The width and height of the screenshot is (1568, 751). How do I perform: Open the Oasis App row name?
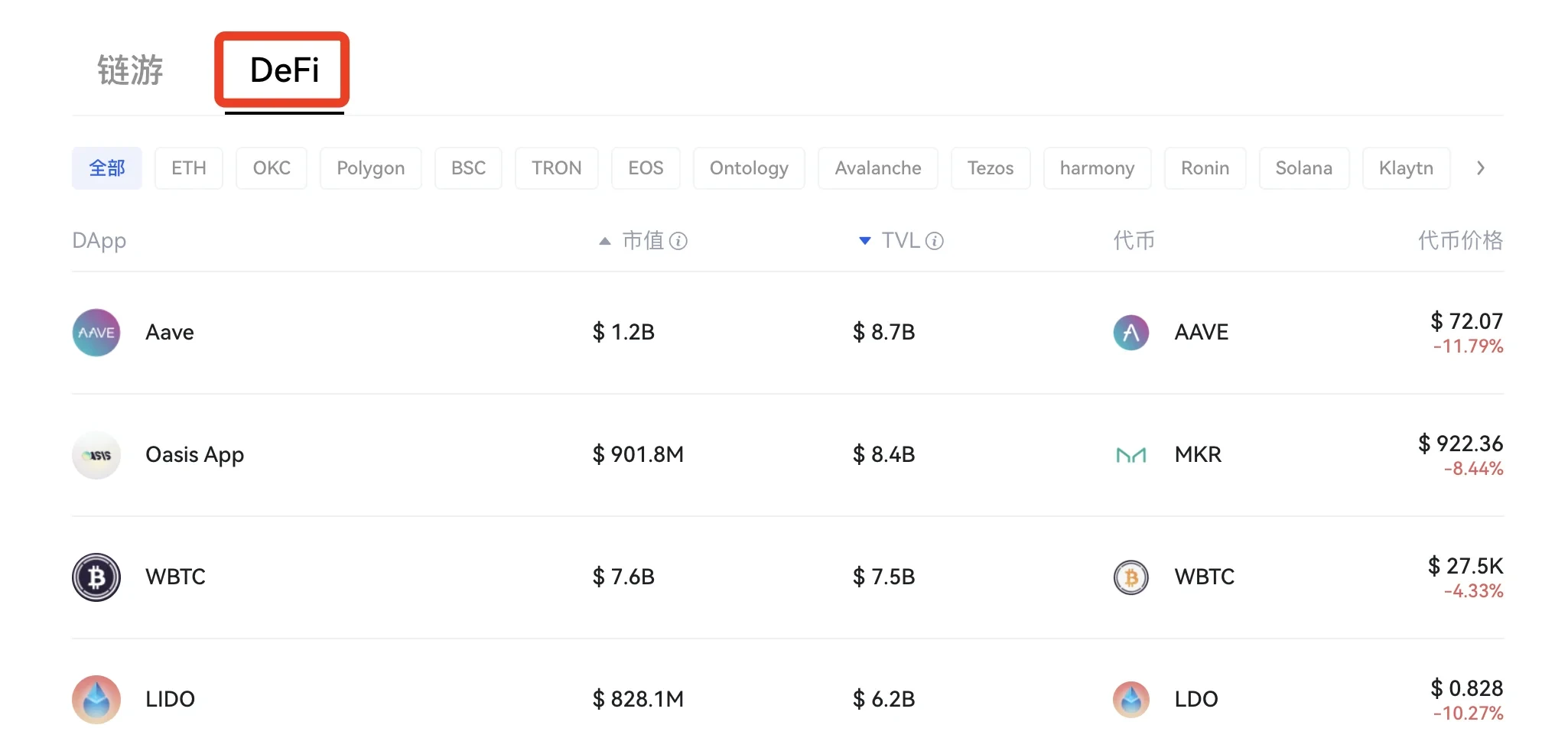[194, 455]
